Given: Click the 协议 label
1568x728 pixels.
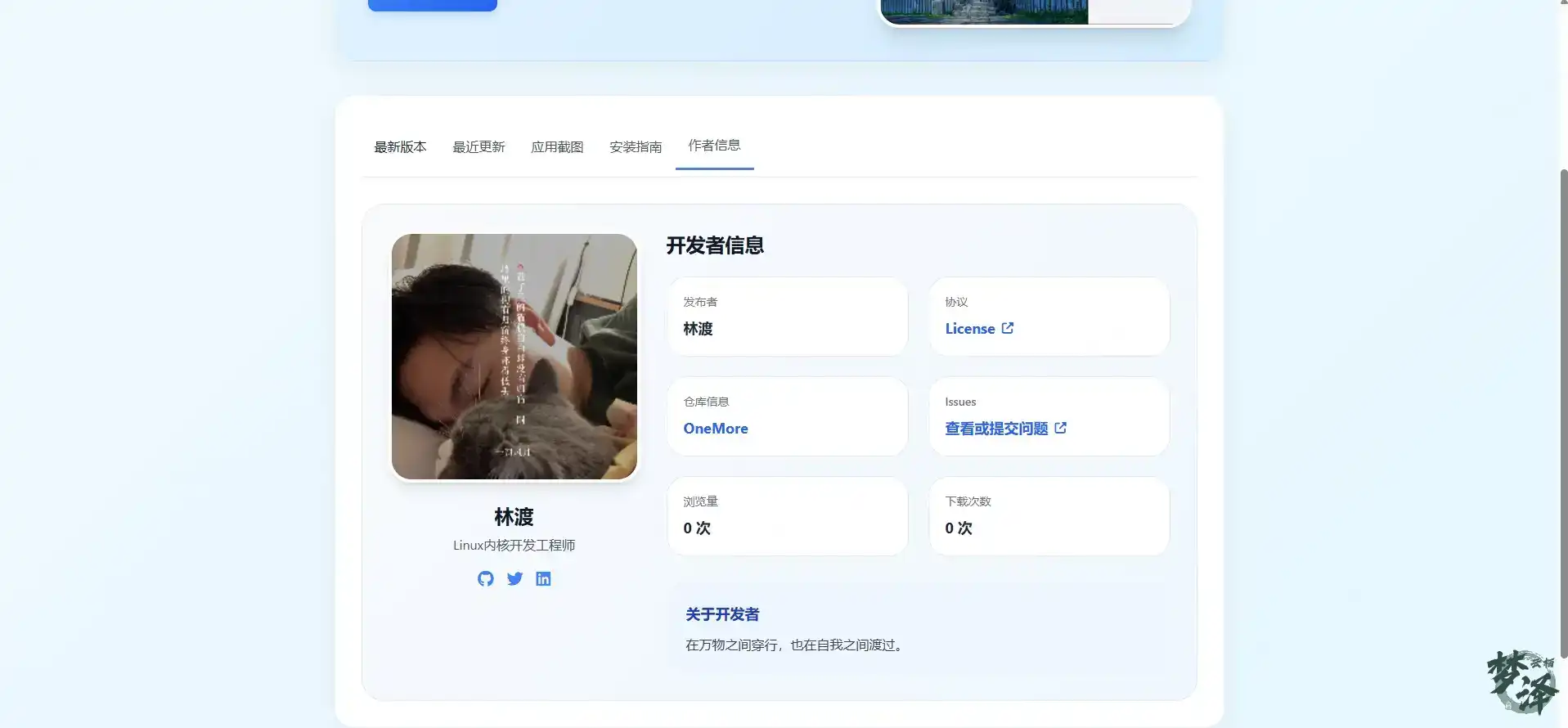Looking at the screenshot, I should point(956,302).
